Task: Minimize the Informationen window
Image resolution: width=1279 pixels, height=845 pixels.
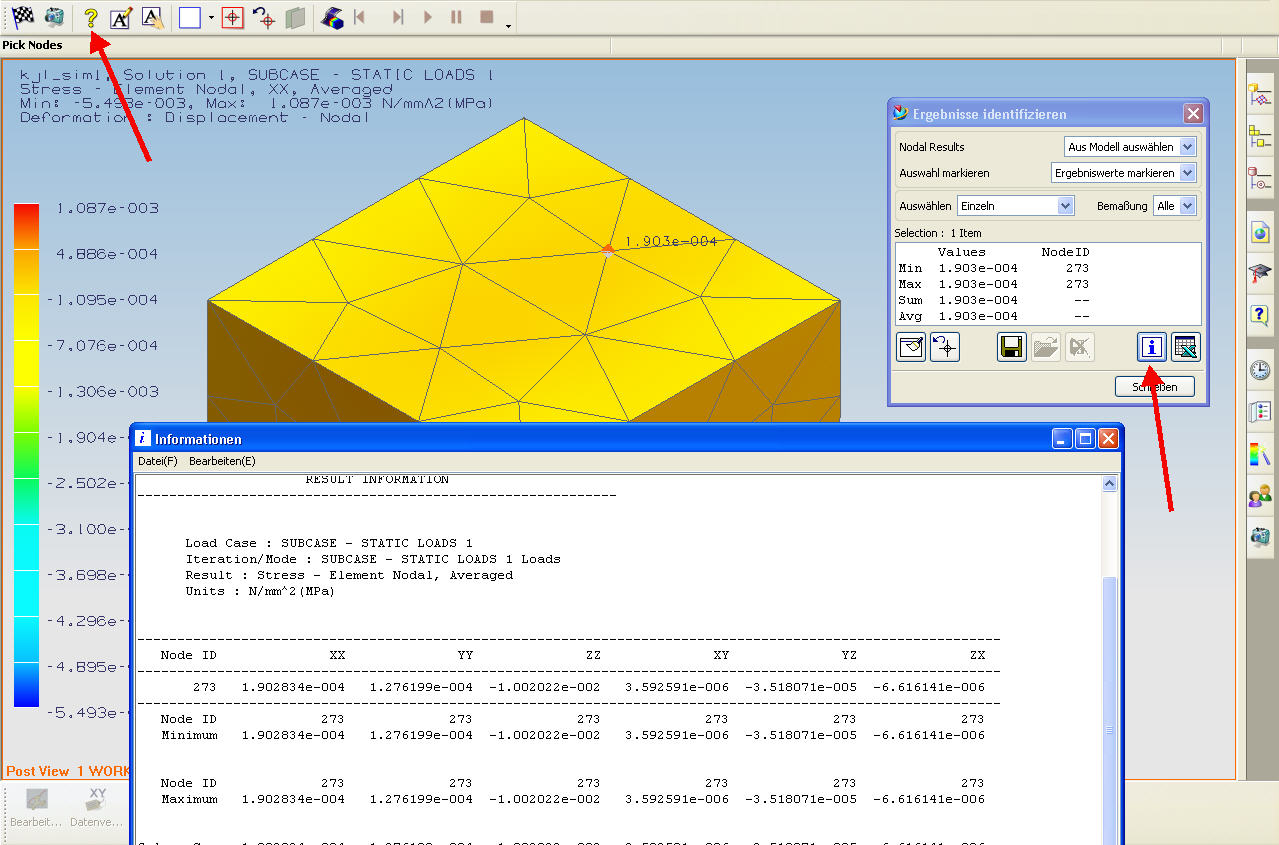Action: coord(1062,438)
